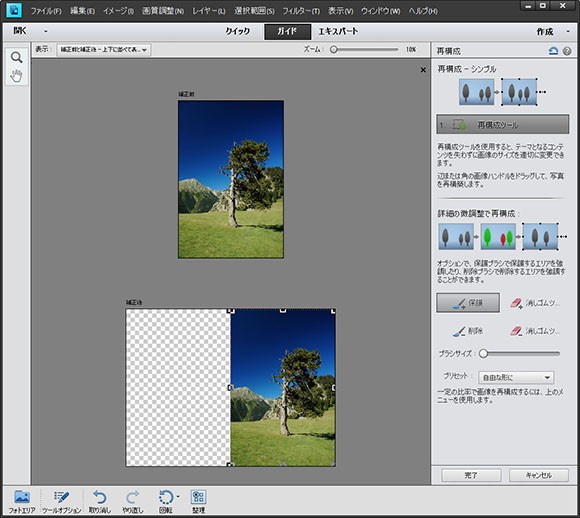This screenshot has width=580, height=518.
Task: Expand the 作成 create dropdown arrow
Action: tap(568, 31)
